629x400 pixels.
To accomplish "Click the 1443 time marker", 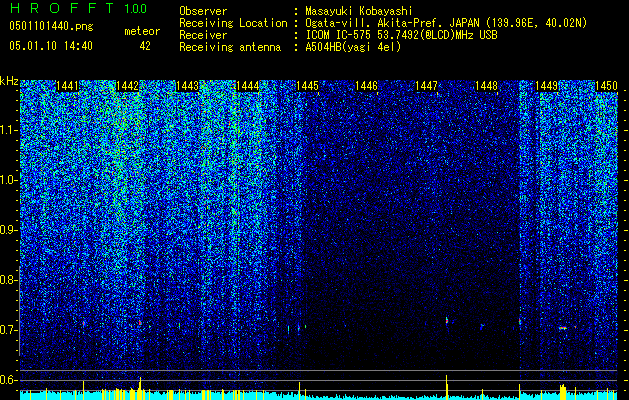I will click(x=187, y=86).
